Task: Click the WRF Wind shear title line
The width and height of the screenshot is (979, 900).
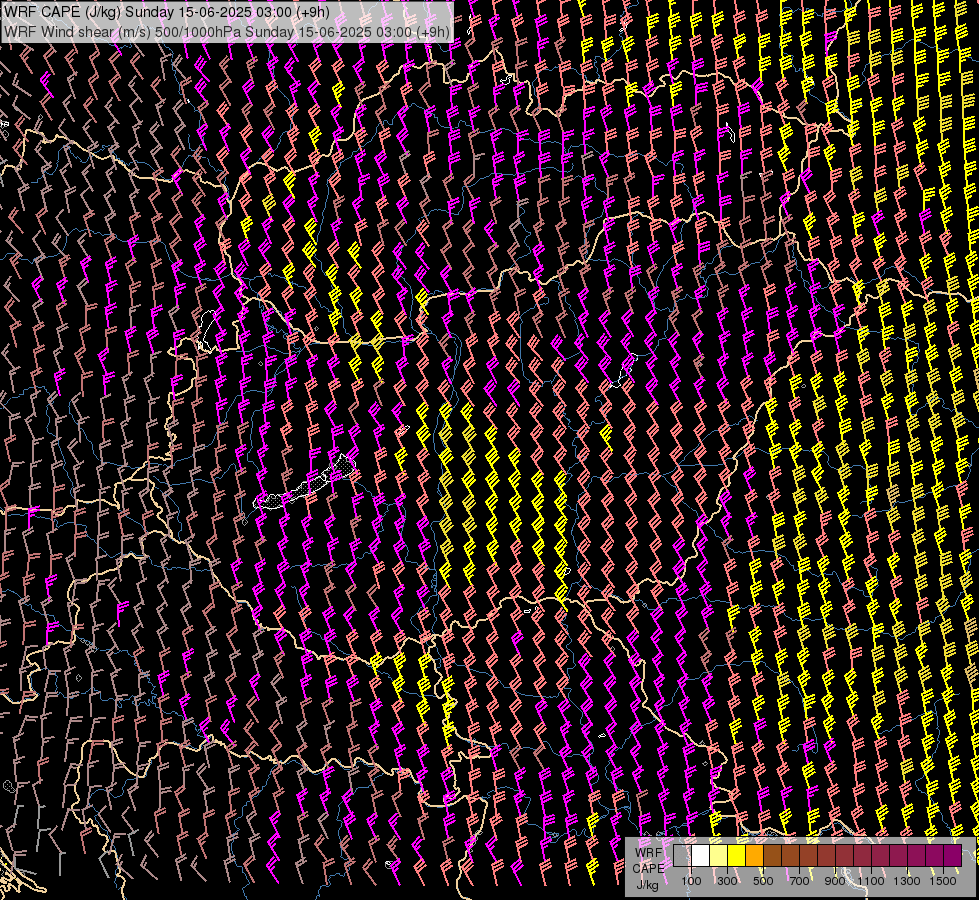Action: (227, 32)
